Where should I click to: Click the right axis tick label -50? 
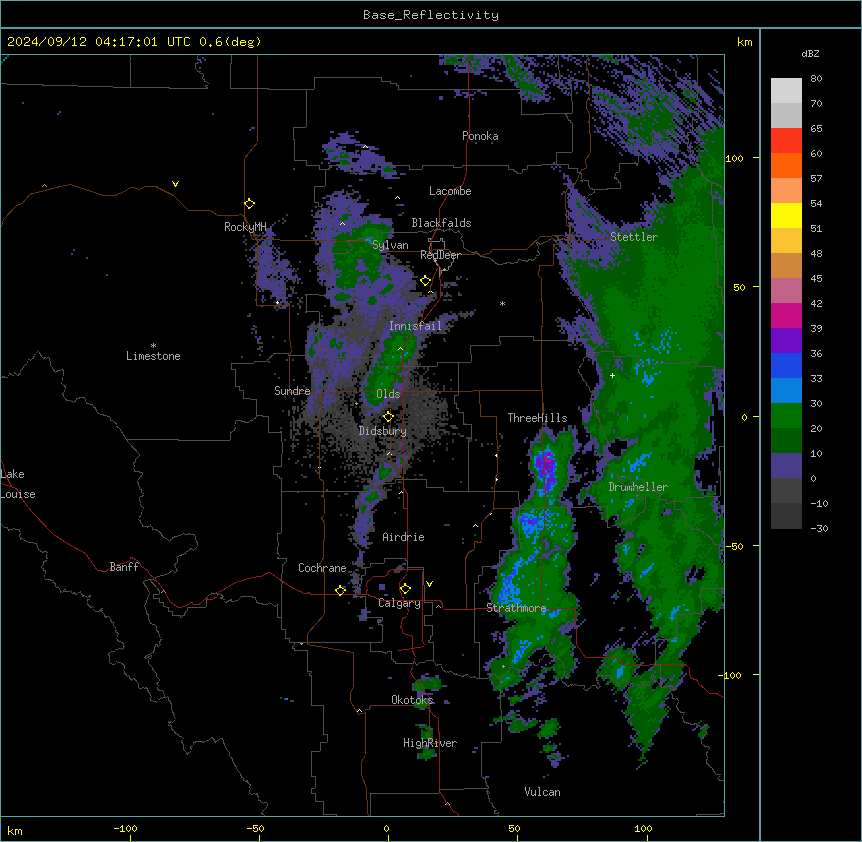(734, 546)
